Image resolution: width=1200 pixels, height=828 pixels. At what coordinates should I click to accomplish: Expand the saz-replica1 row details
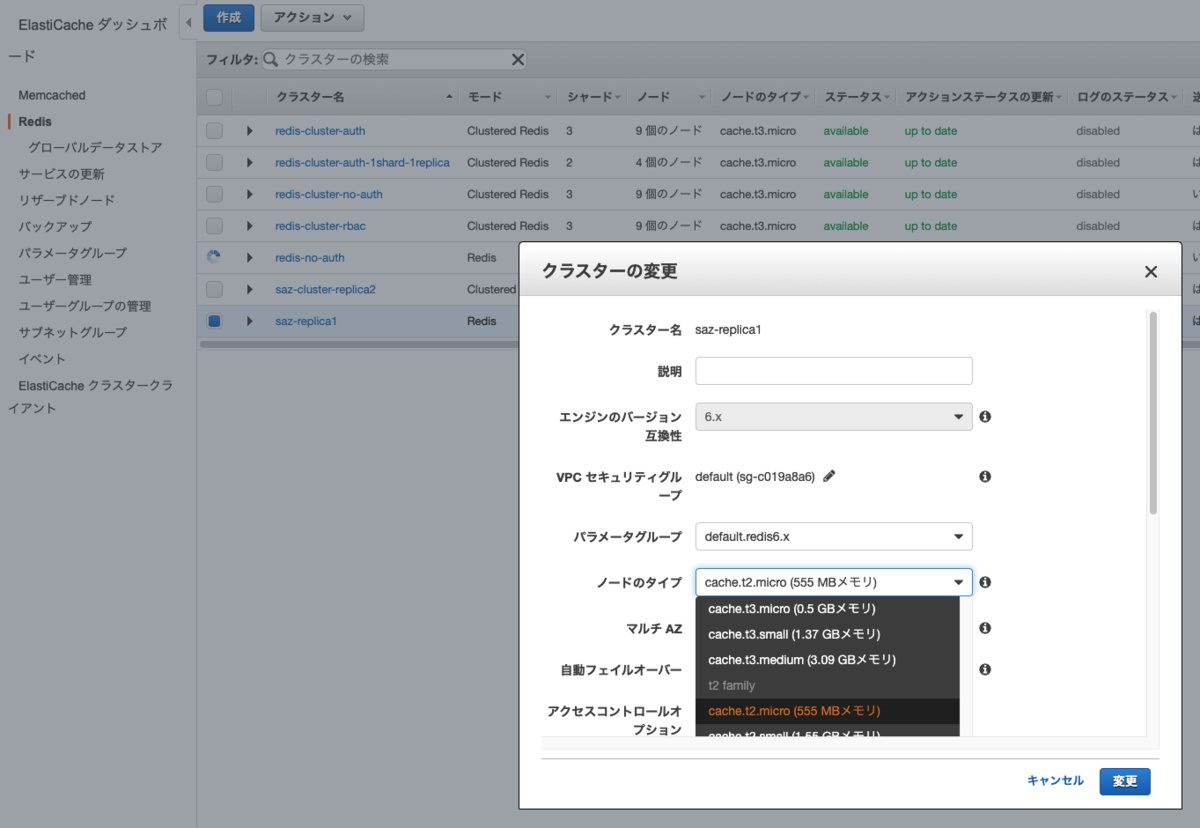[x=250, y=321]
